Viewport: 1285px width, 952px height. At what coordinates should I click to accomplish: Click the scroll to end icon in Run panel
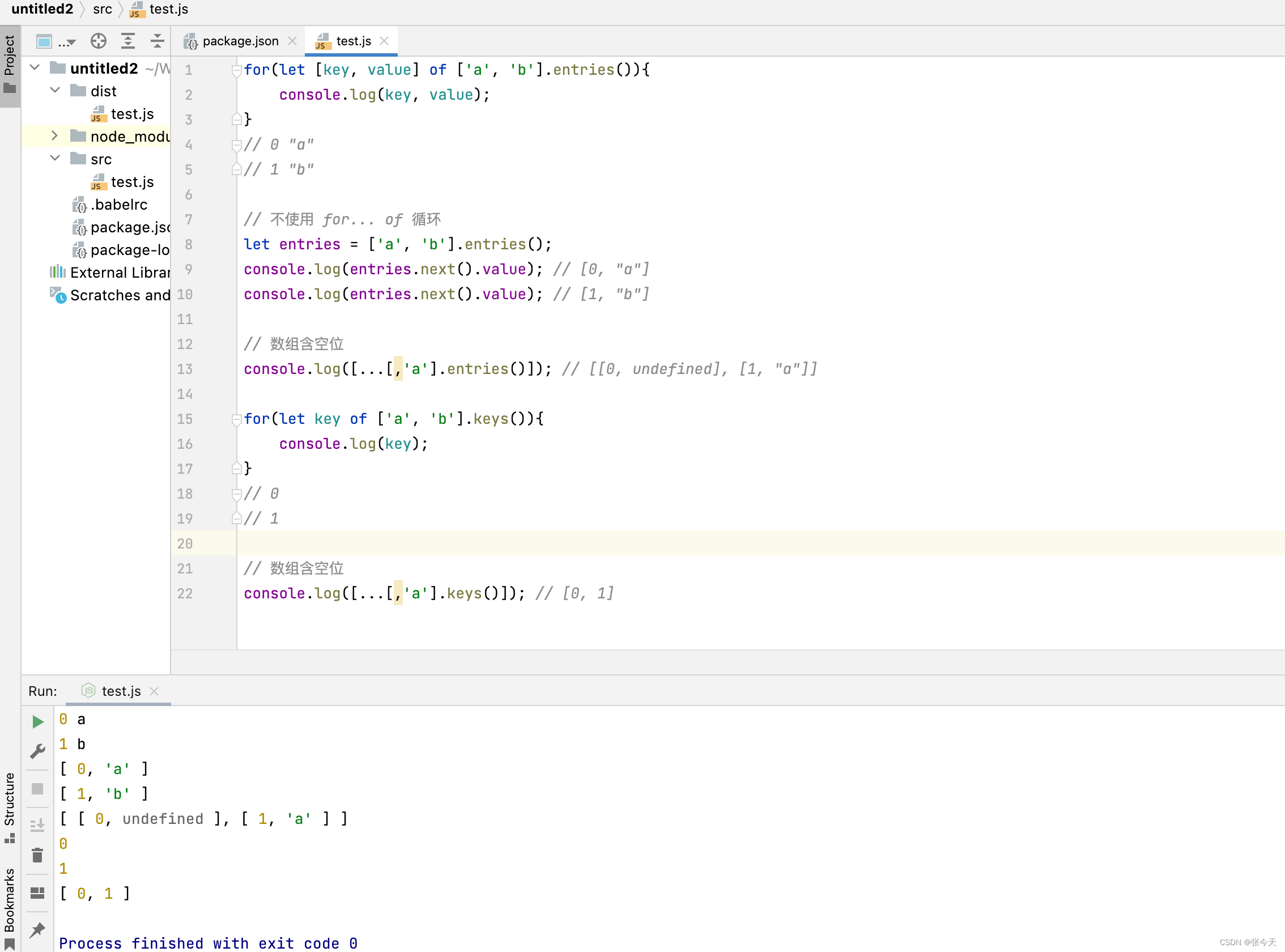tap(37, 825)
